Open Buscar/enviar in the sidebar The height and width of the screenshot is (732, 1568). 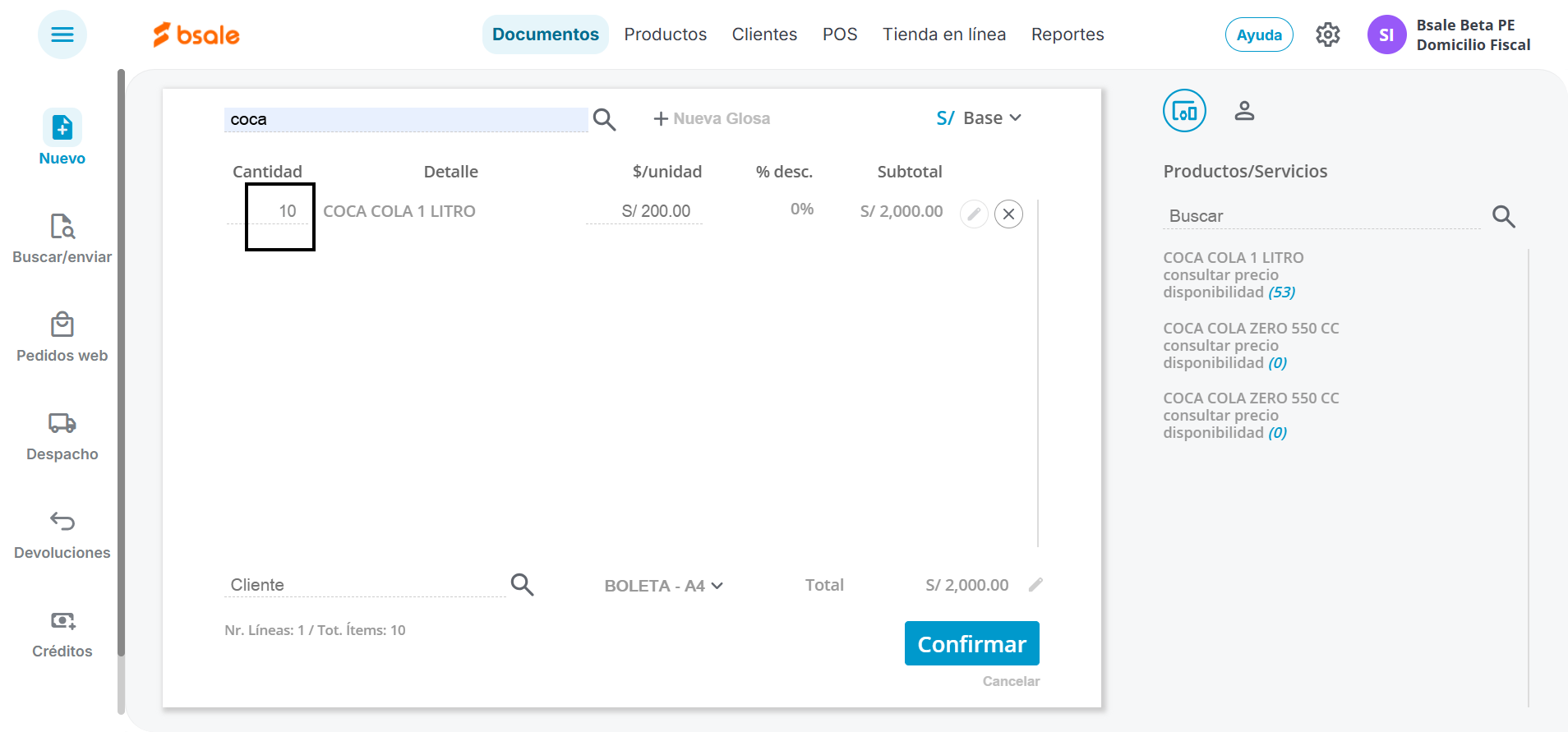coord(62,238)
